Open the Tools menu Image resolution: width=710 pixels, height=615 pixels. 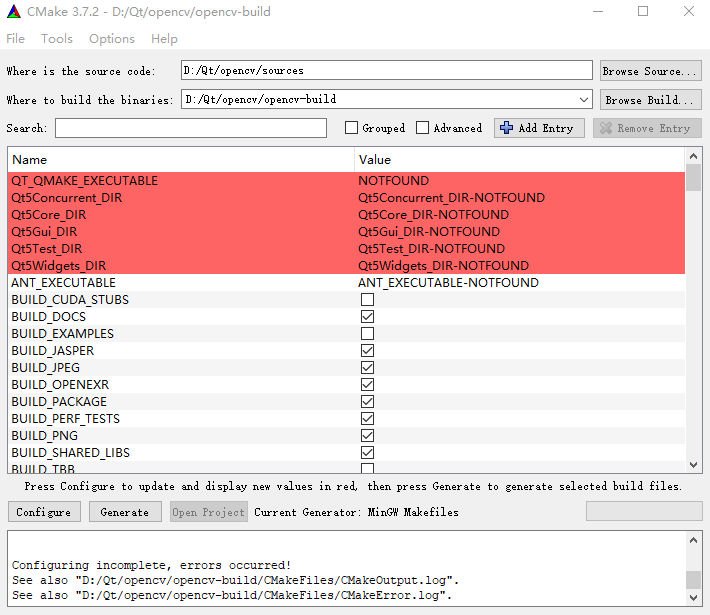pyautogui.click(x=57, y=39)
